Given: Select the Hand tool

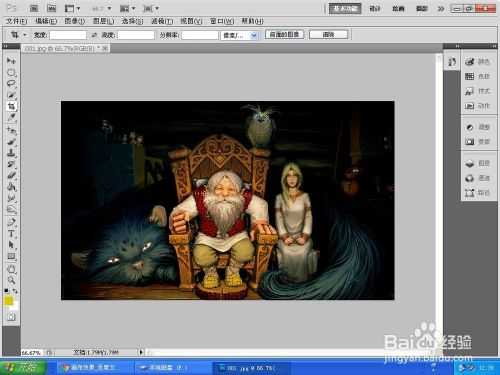Looking at the screenshot, I should 11,269.
